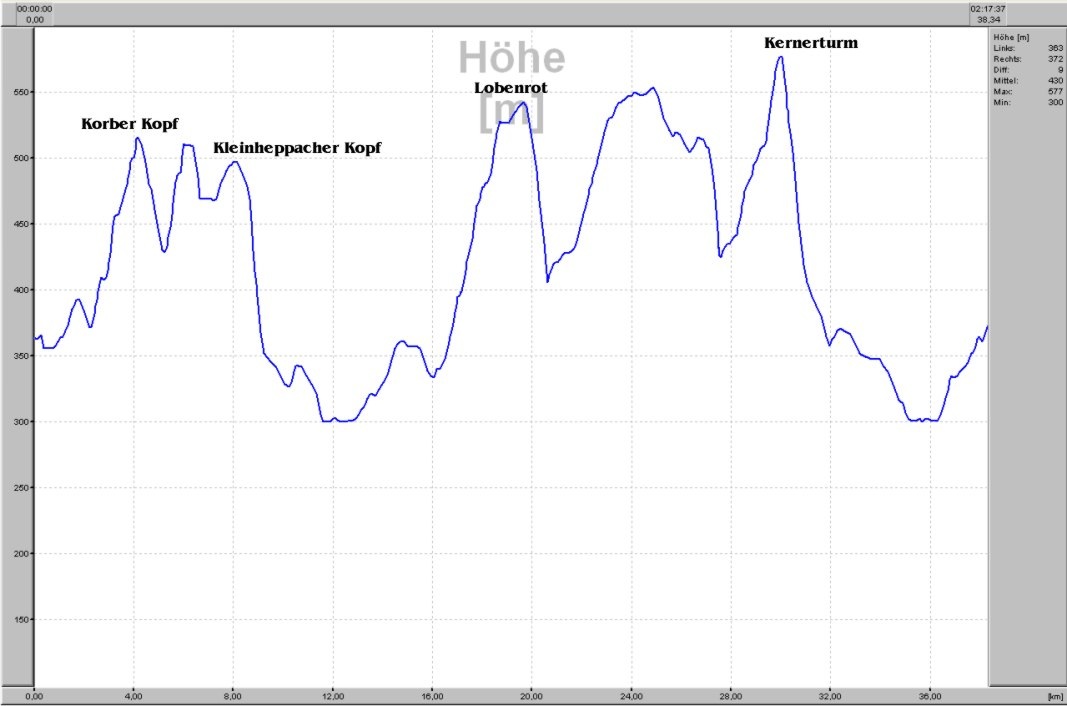Click the Lobenrot summit point on the curve

(523, 102)
